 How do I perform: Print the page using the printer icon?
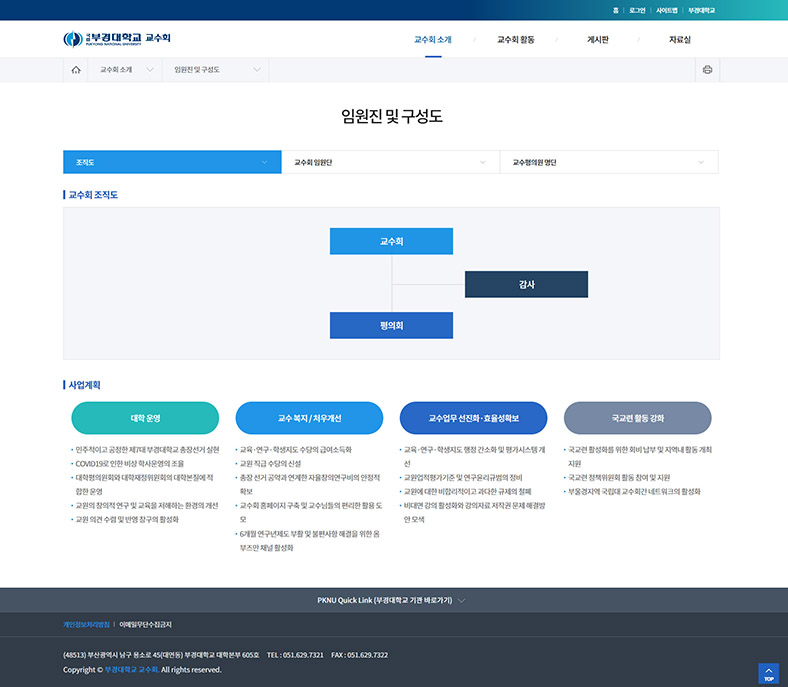[707, 70]
